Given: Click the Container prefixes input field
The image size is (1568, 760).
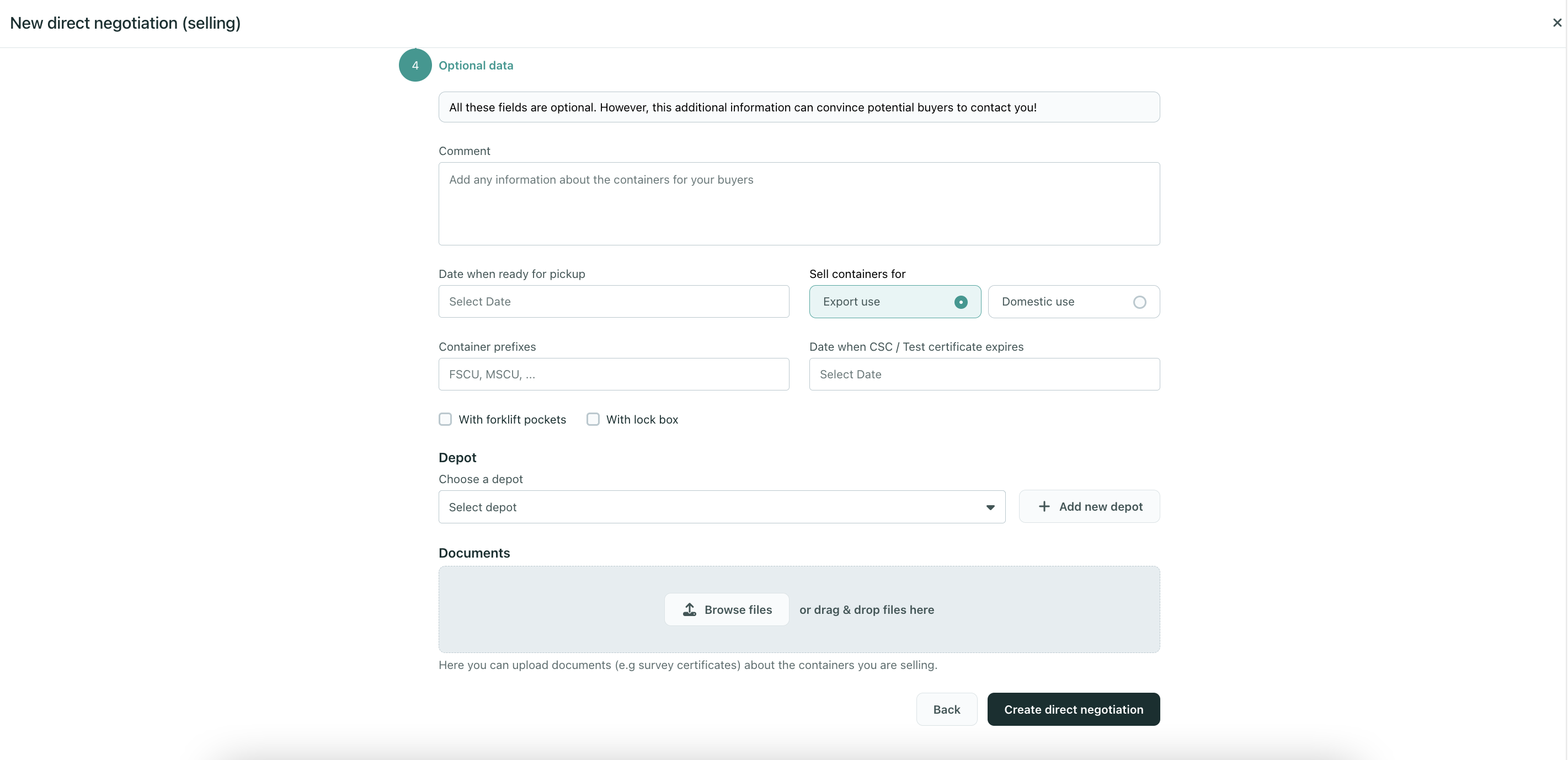Looking at the screenshot, I should [x=614, y=374].
